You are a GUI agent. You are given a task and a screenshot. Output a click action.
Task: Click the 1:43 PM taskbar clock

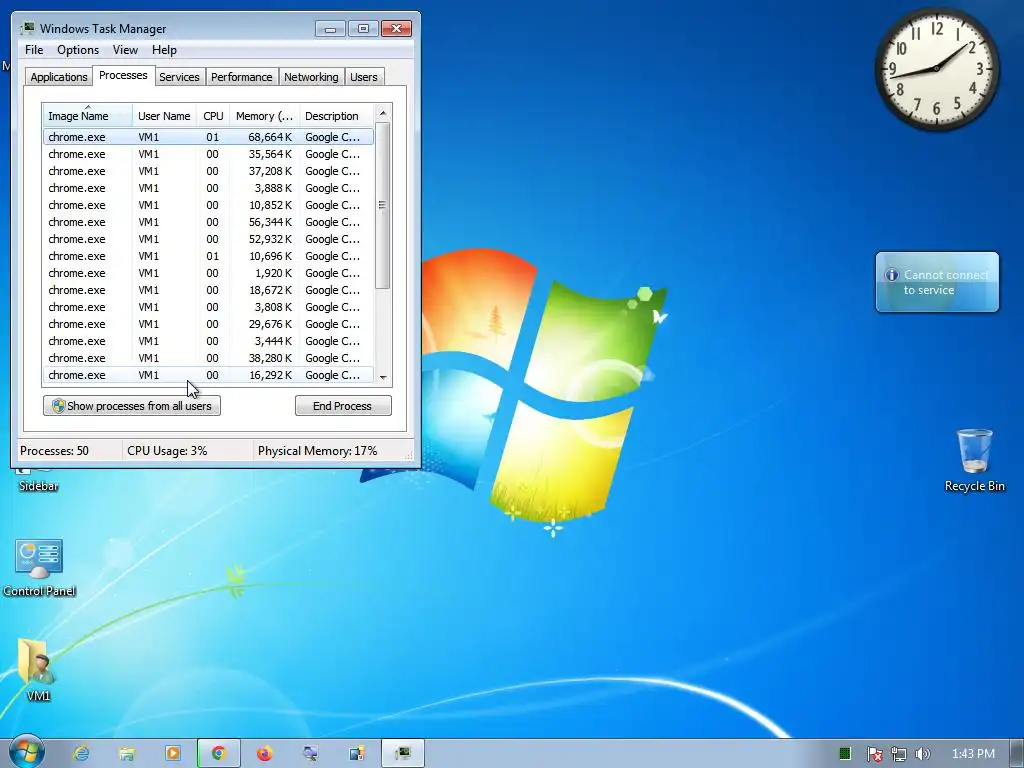[x=973, y=754]
